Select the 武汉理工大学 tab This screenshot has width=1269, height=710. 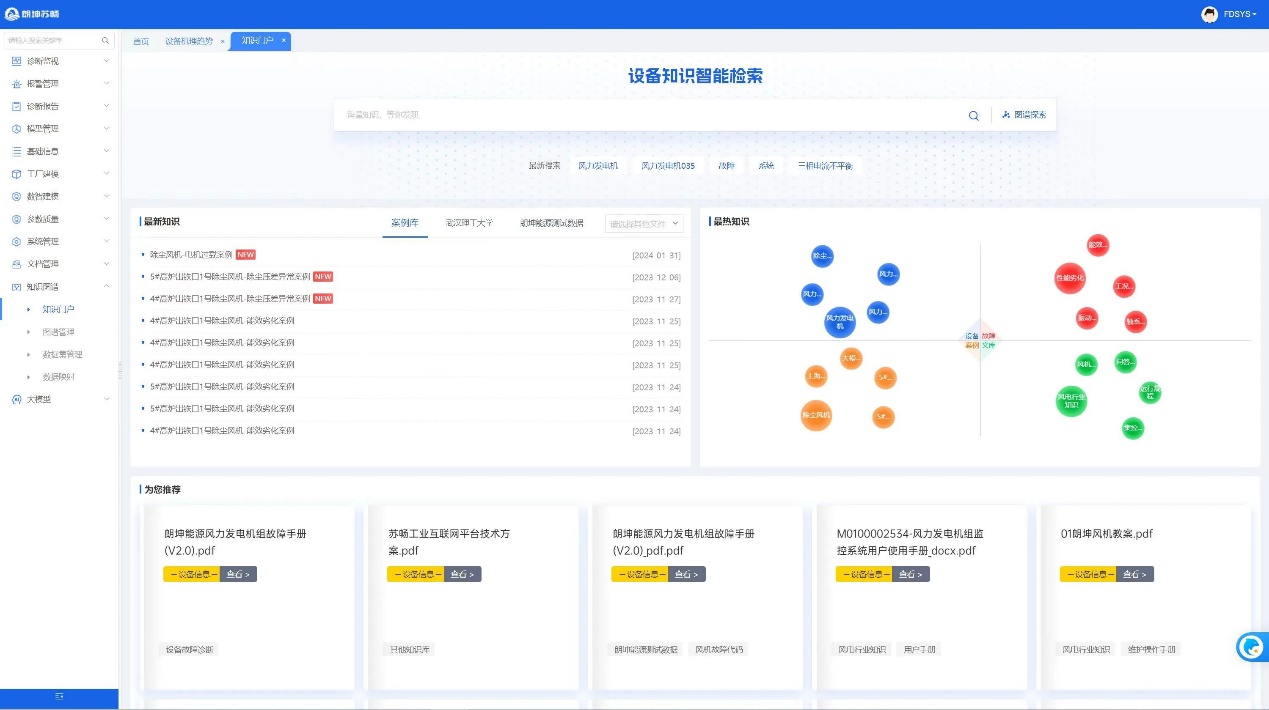469,224
